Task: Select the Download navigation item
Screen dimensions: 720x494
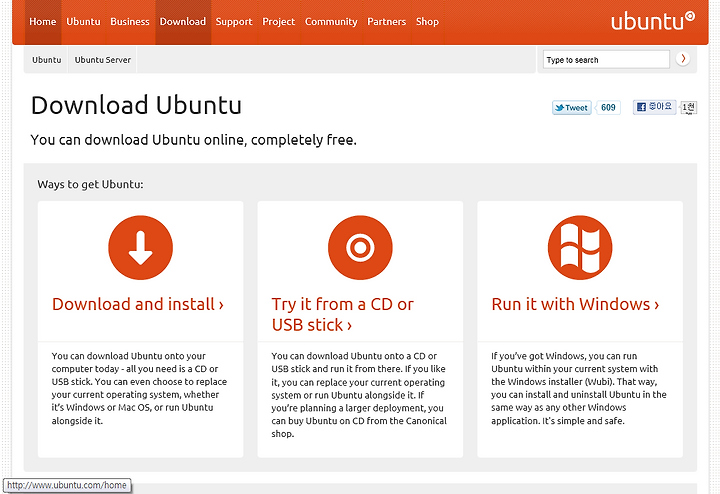Action: point(183,22)
